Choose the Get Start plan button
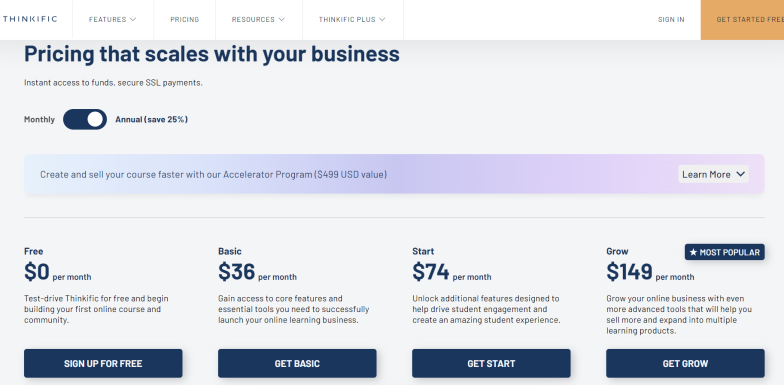The image size is (784, 385). (x=491, y=364)
